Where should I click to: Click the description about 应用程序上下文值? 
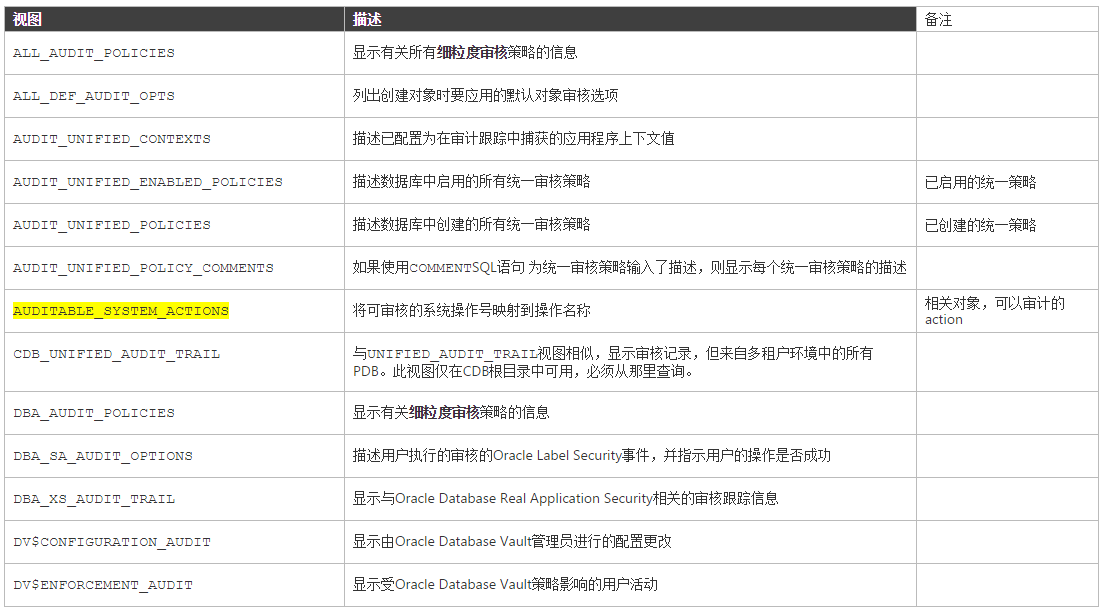[x=514, y=139]
